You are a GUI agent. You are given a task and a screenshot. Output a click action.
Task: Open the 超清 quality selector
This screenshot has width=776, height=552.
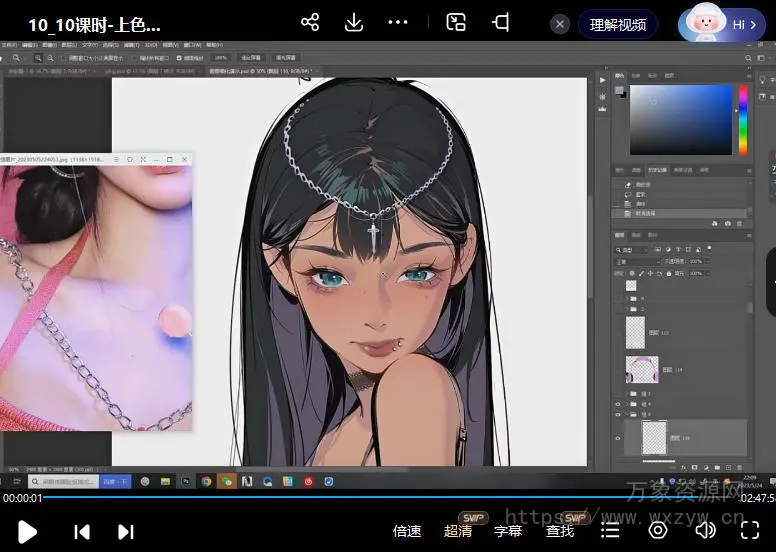click(458, 531)
